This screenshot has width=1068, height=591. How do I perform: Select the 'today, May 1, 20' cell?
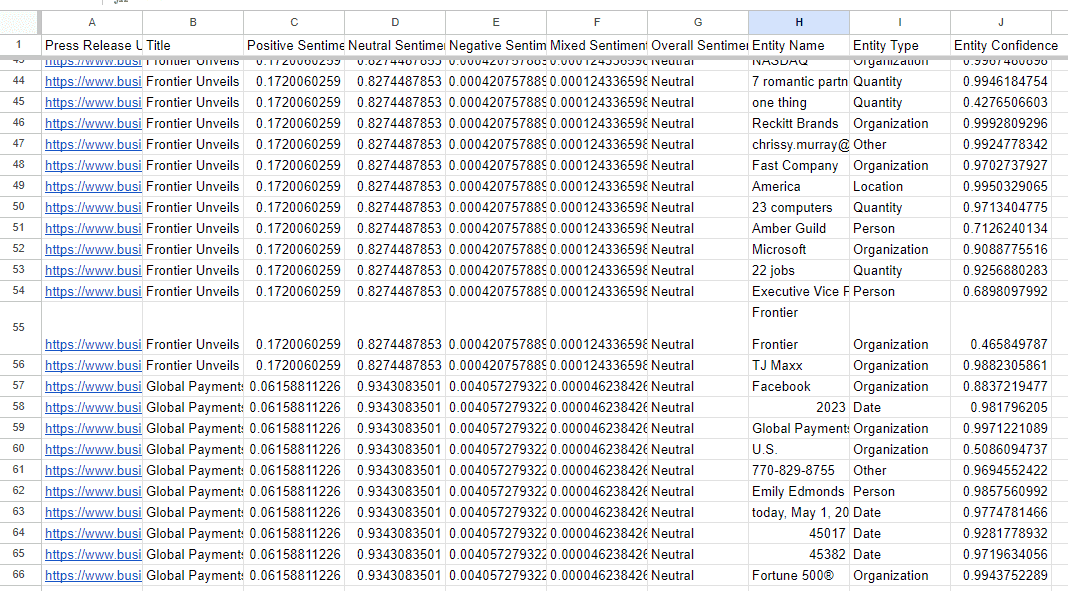point(799,513)
